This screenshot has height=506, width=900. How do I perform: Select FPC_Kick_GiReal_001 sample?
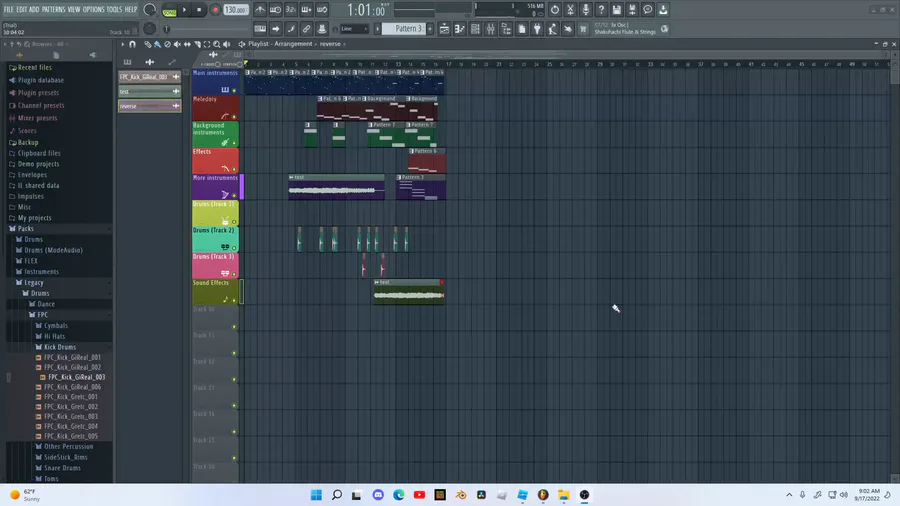coord(72,357)
